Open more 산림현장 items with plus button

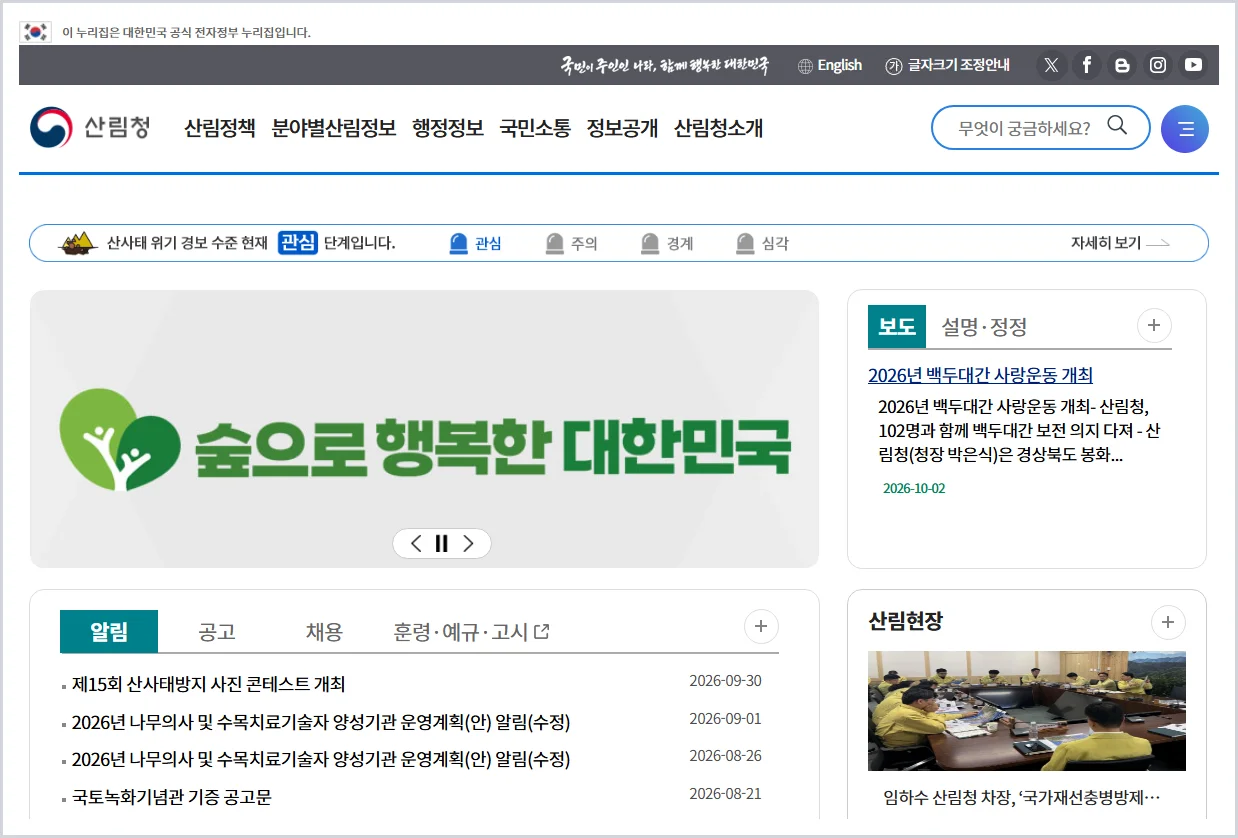click(x=1168, y=623)
